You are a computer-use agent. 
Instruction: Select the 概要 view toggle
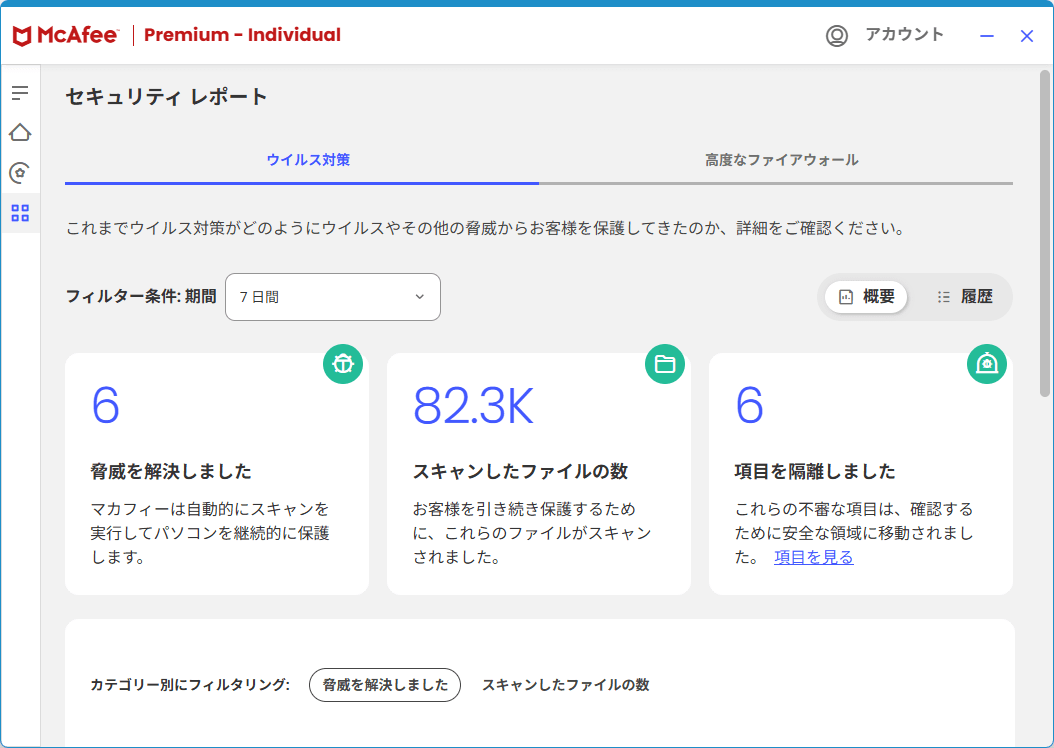(x=866, y=296)
